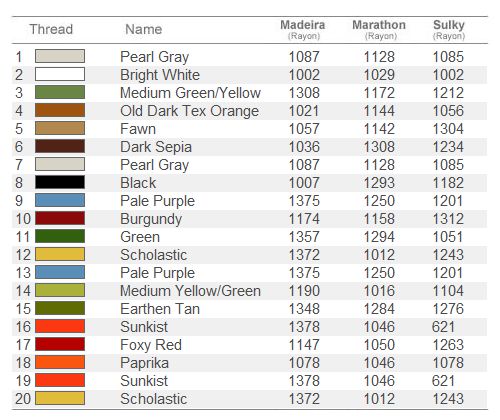
Task: Select the Old Dark Tex Orange swatch
Action: 60,110
